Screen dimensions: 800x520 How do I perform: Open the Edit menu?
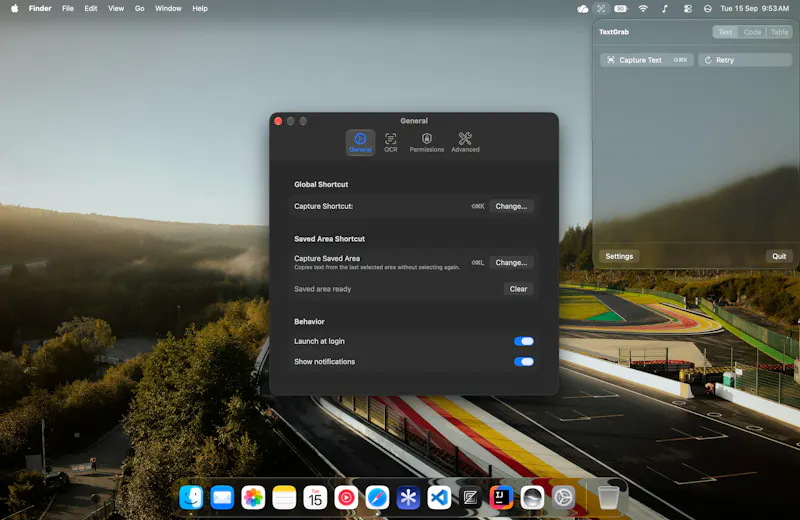tap(91, 8)
